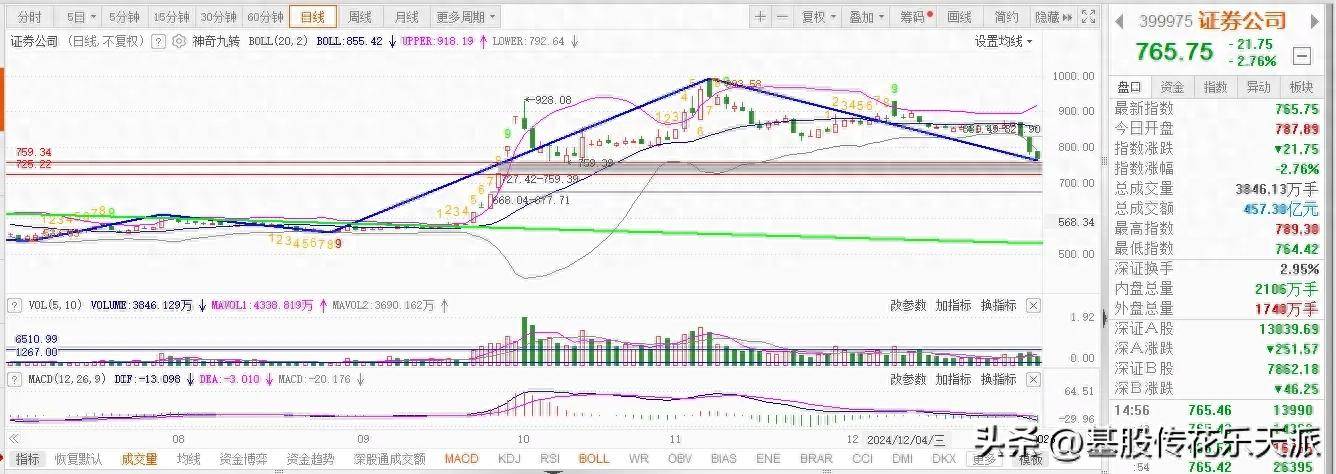Select the 指数 tab in side panel

click(x=1215, y=87)
